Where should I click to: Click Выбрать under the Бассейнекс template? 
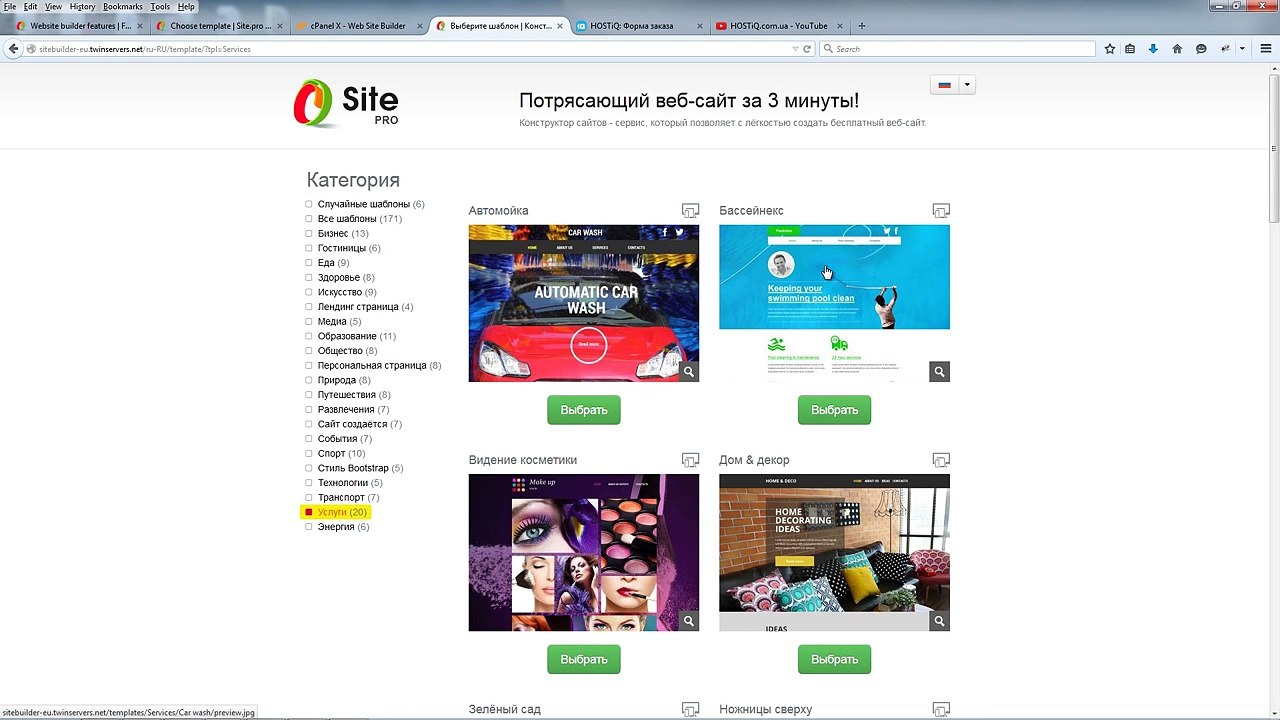coord(834,410)
